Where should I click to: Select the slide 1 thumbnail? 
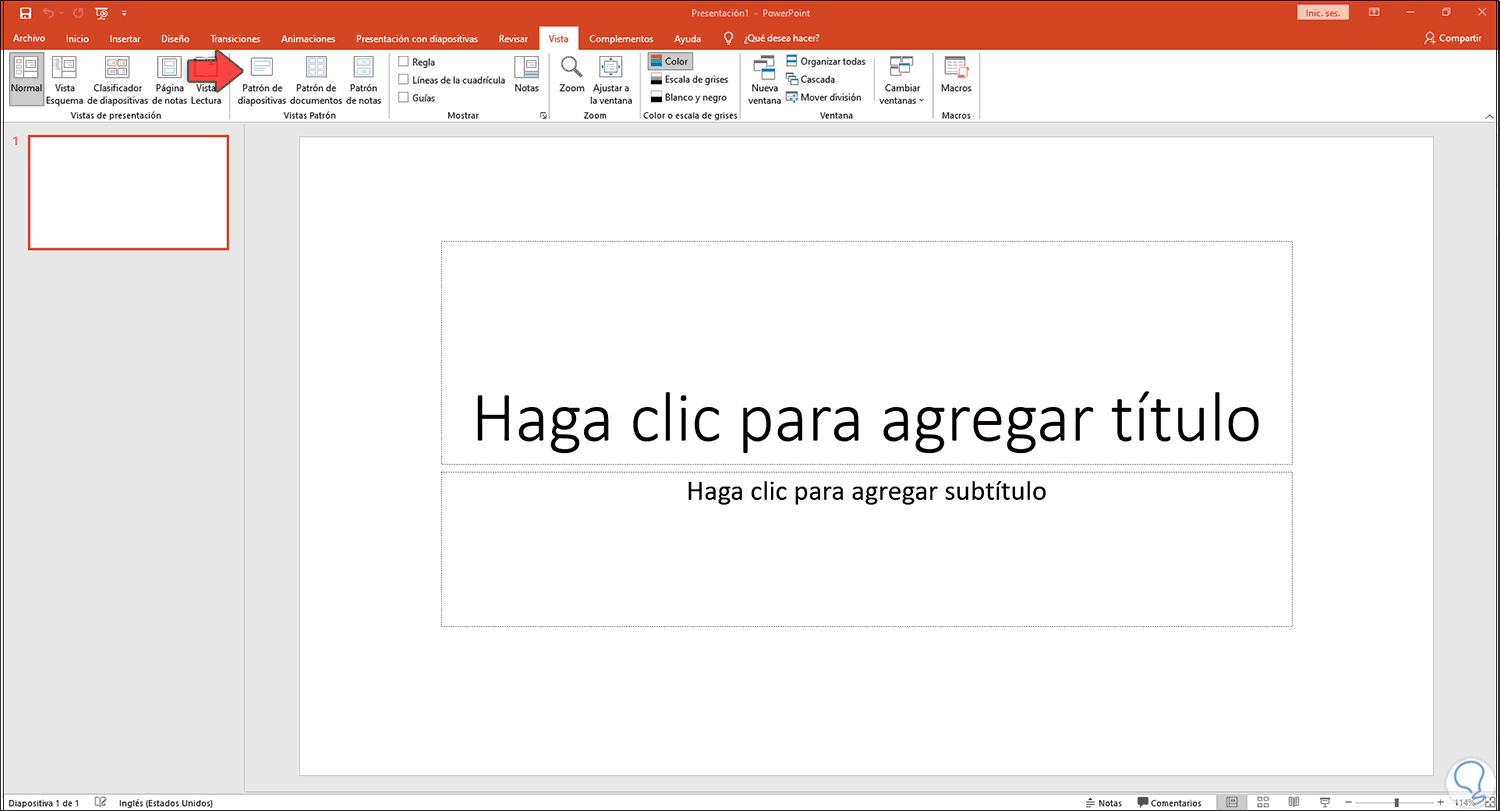[x=128, y=192]
